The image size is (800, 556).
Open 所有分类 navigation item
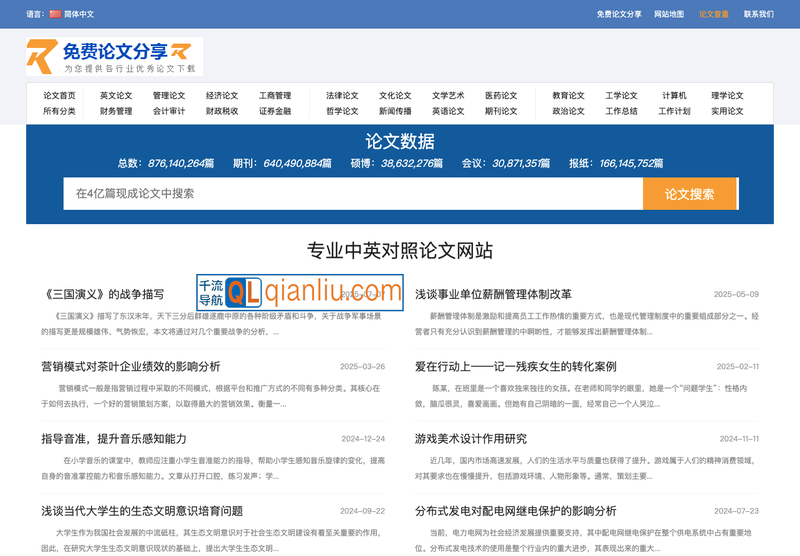[x=59, y=111]
